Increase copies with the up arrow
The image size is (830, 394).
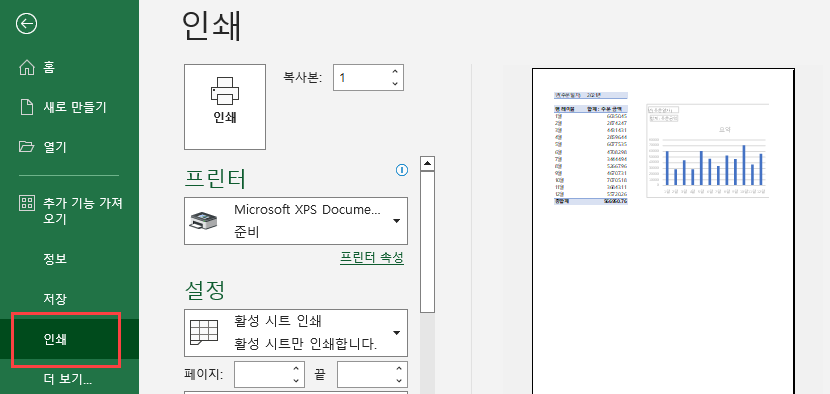tap(395, 72)
